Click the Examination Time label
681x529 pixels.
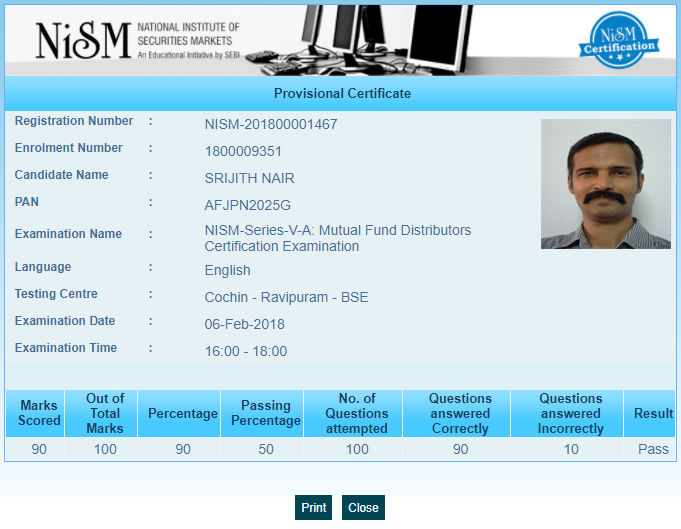(x=66, y=347)
